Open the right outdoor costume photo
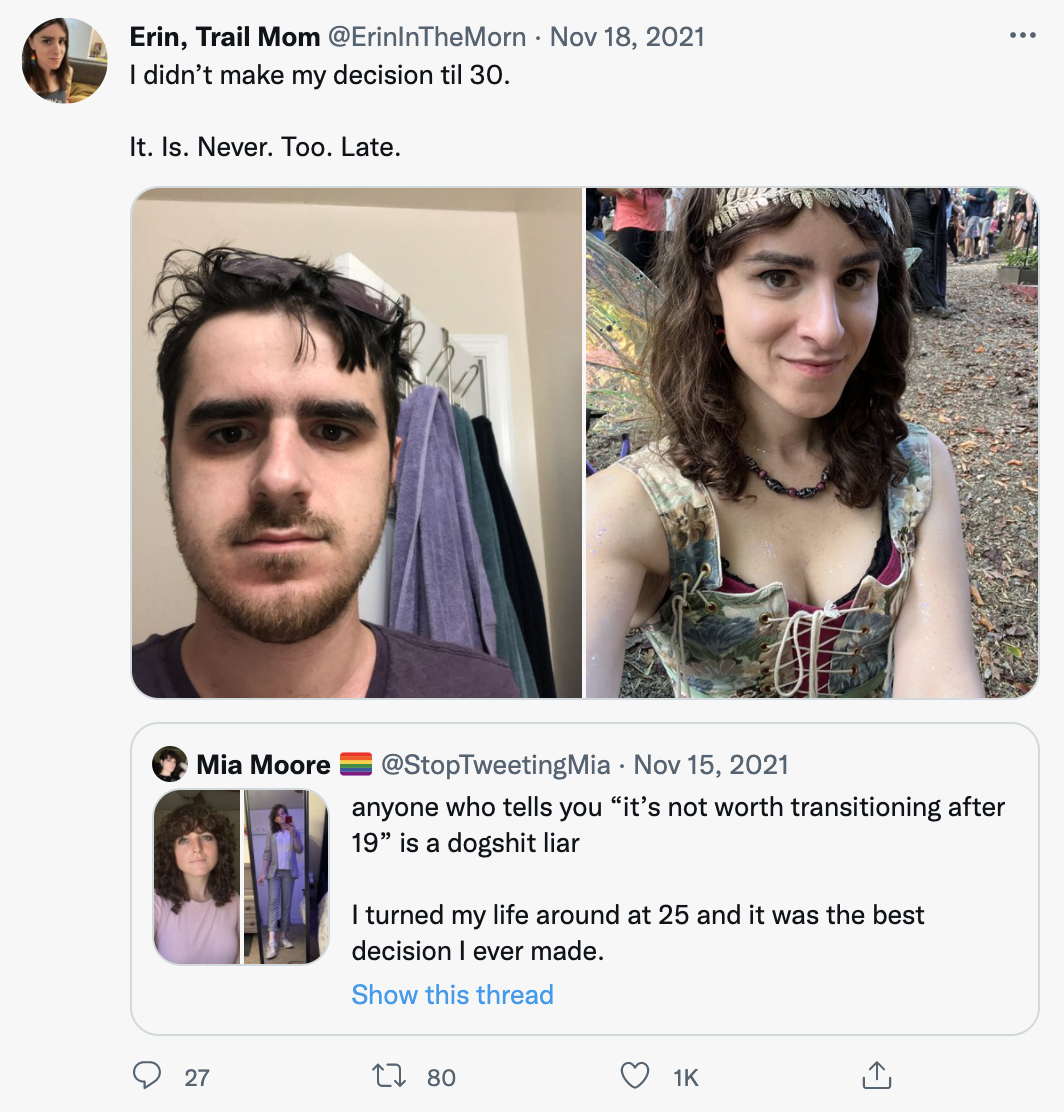 [811, 443]
